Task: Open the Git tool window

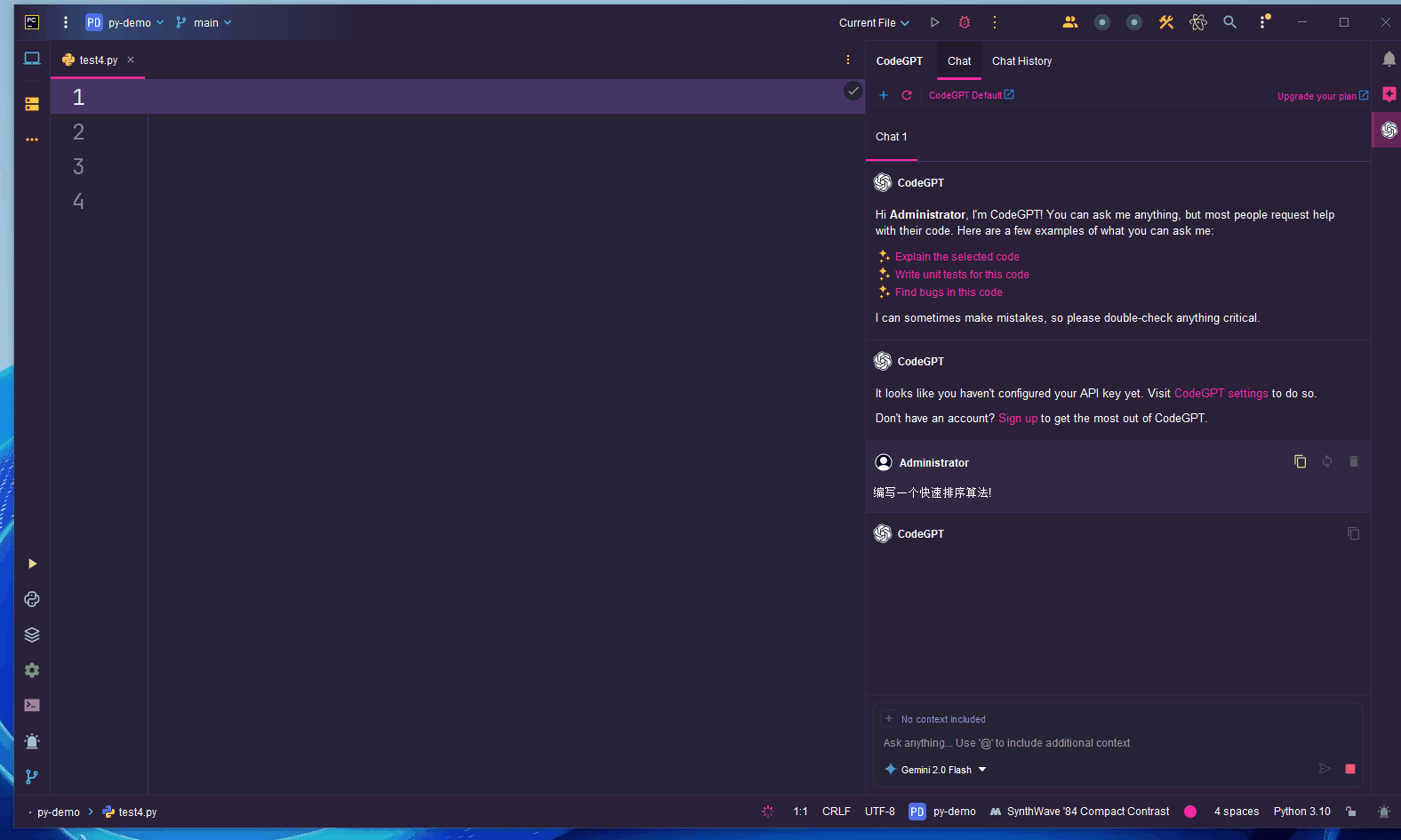Action: [x=32, y=777]
